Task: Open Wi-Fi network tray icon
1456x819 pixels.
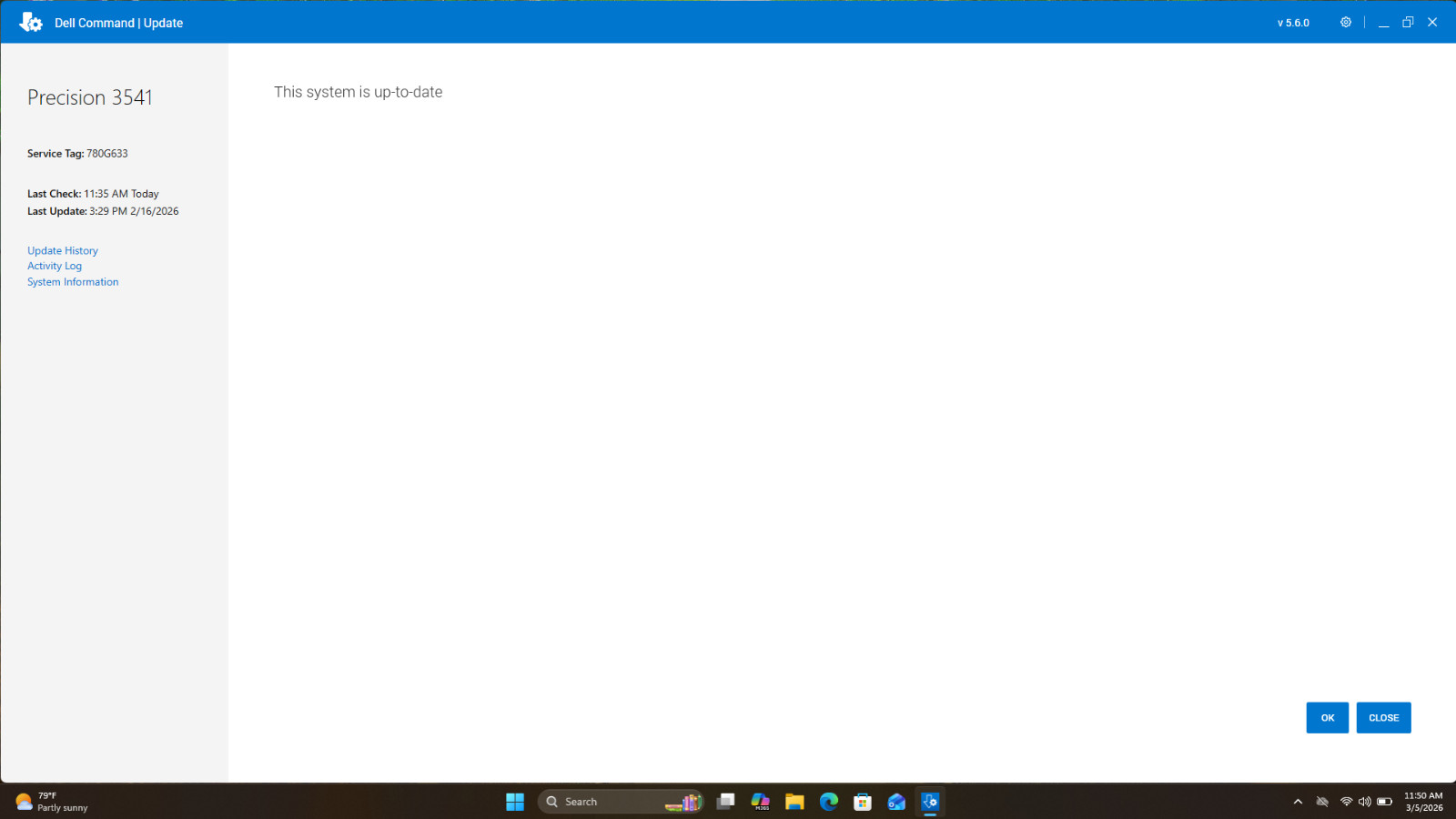Action: tap(1346, 802)
